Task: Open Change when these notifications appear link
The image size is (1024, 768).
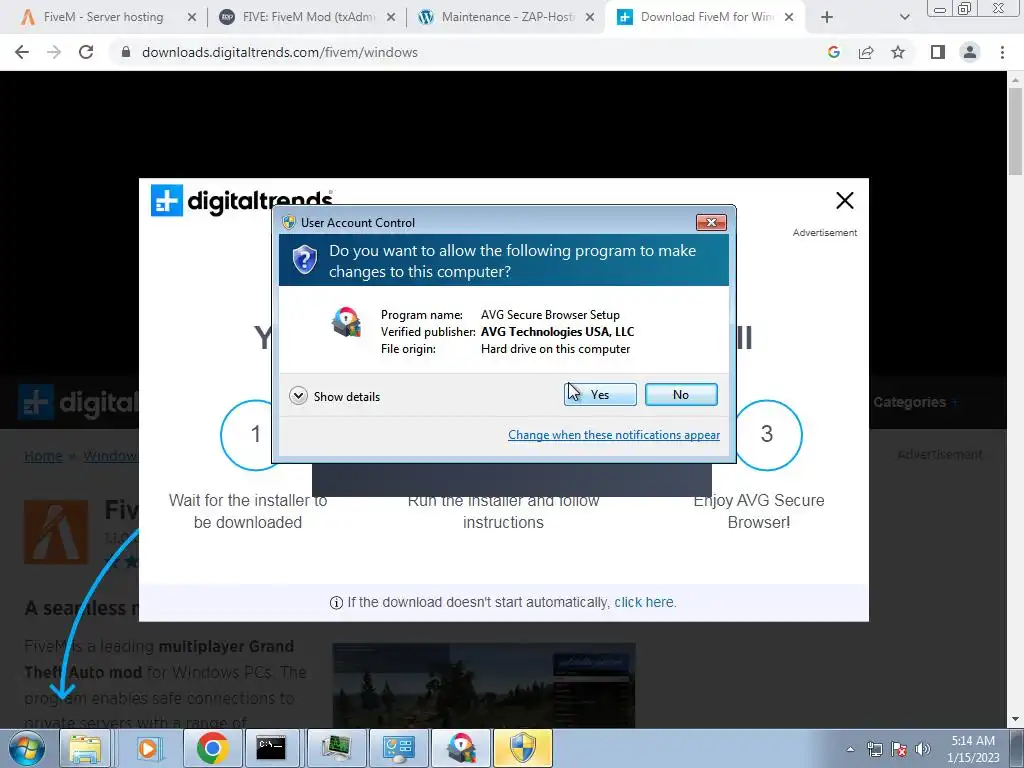Action: 614,435
